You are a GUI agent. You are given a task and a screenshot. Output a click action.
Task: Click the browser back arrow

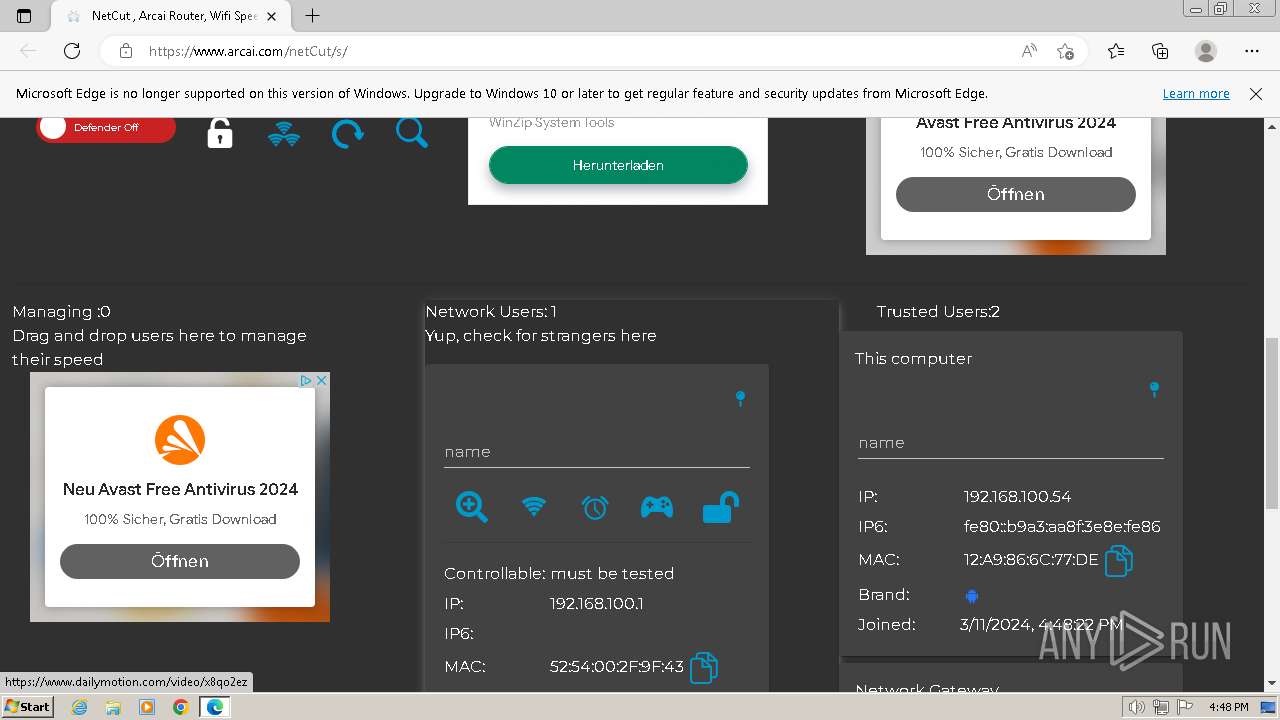coord(28,51)
